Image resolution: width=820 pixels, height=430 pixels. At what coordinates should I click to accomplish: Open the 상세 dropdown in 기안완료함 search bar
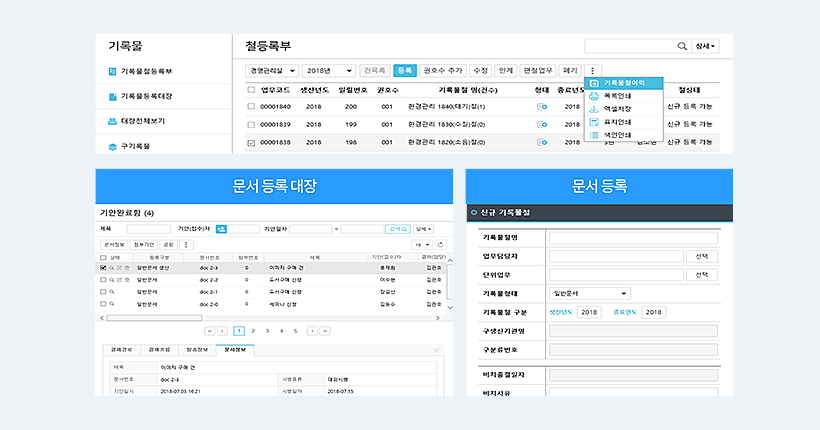click(423, 229)
